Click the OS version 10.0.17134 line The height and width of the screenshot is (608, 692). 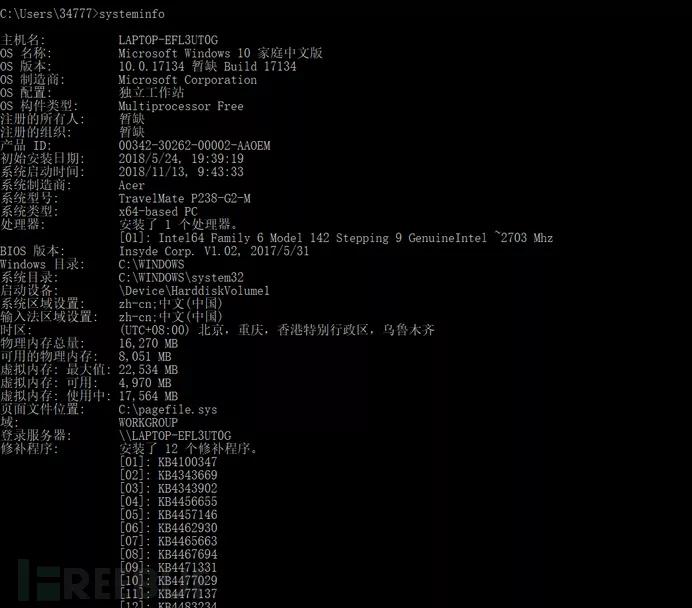[x=207, y=67]
